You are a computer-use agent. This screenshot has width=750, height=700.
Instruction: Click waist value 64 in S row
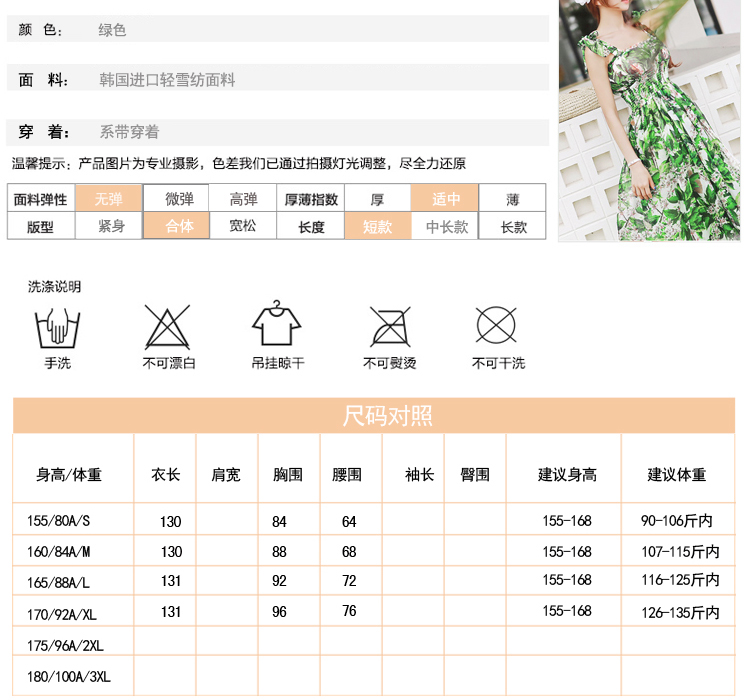pos(349,522)
